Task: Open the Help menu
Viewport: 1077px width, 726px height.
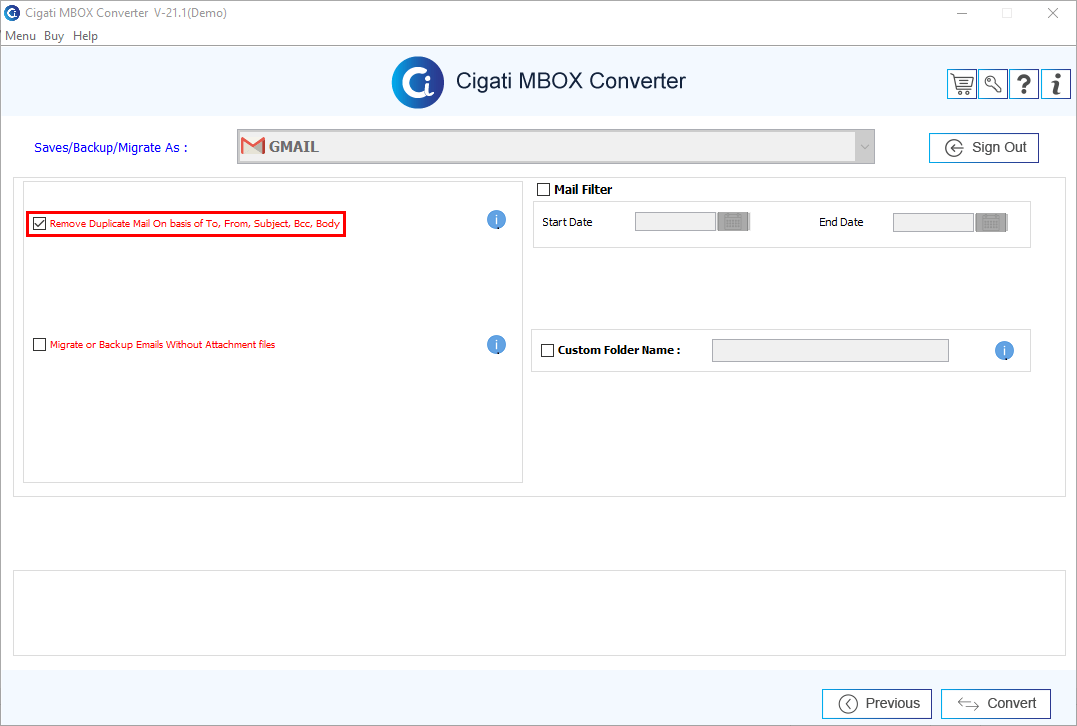Action: click(x=85, y=36)
